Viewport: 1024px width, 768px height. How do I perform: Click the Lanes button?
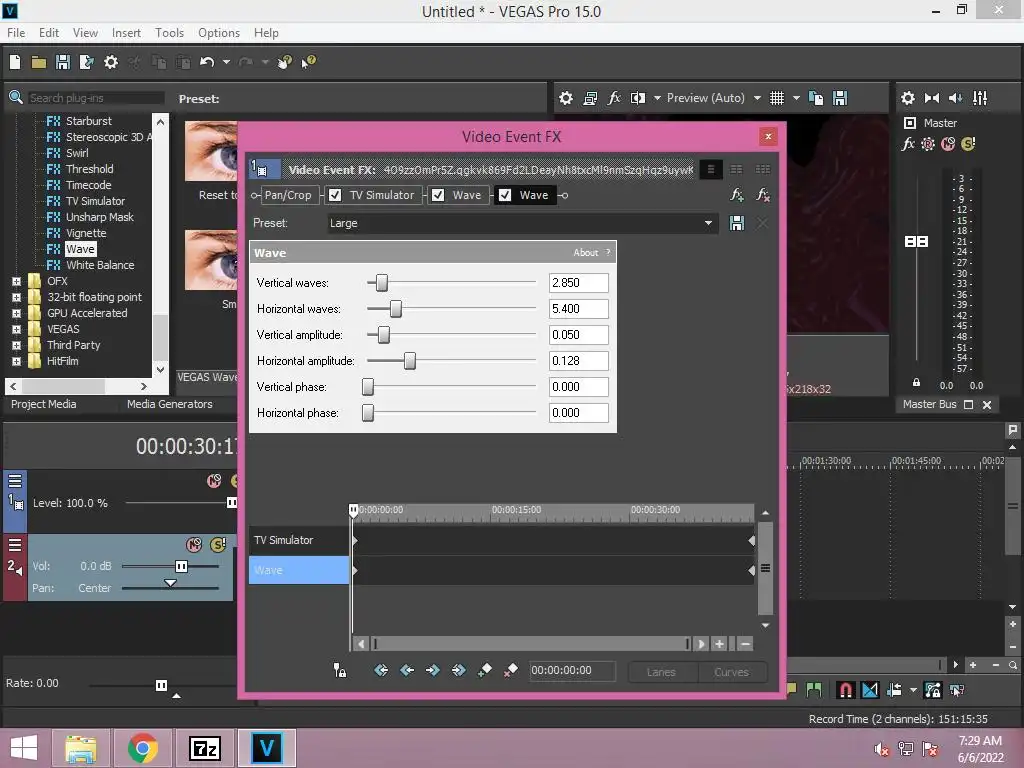662,672
